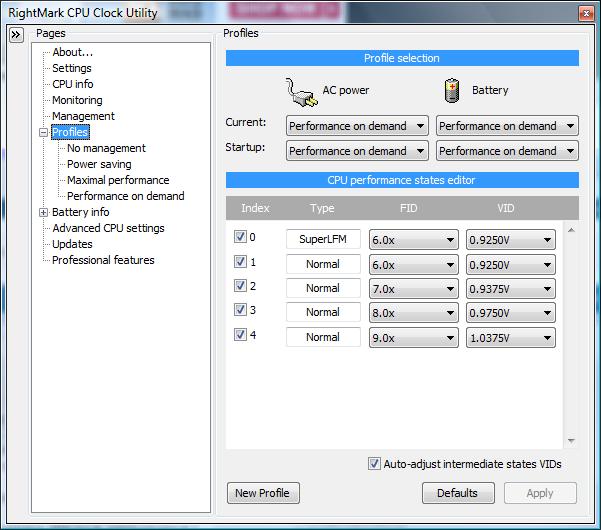
Task: Open the Professional features page
Action: (x=103, y=260)
